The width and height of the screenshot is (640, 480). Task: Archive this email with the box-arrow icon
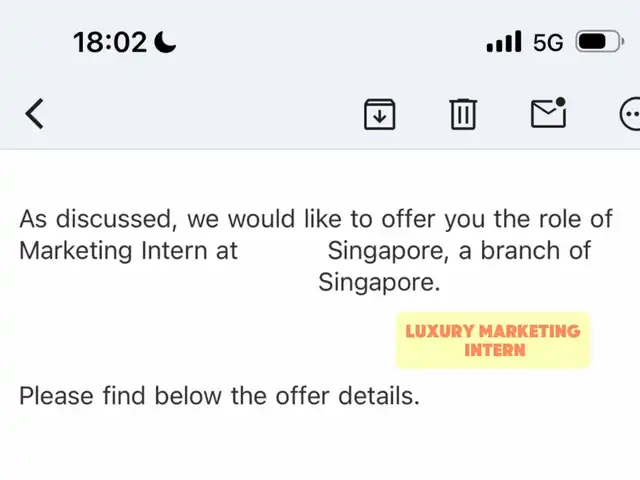click(x=380, y=114)
